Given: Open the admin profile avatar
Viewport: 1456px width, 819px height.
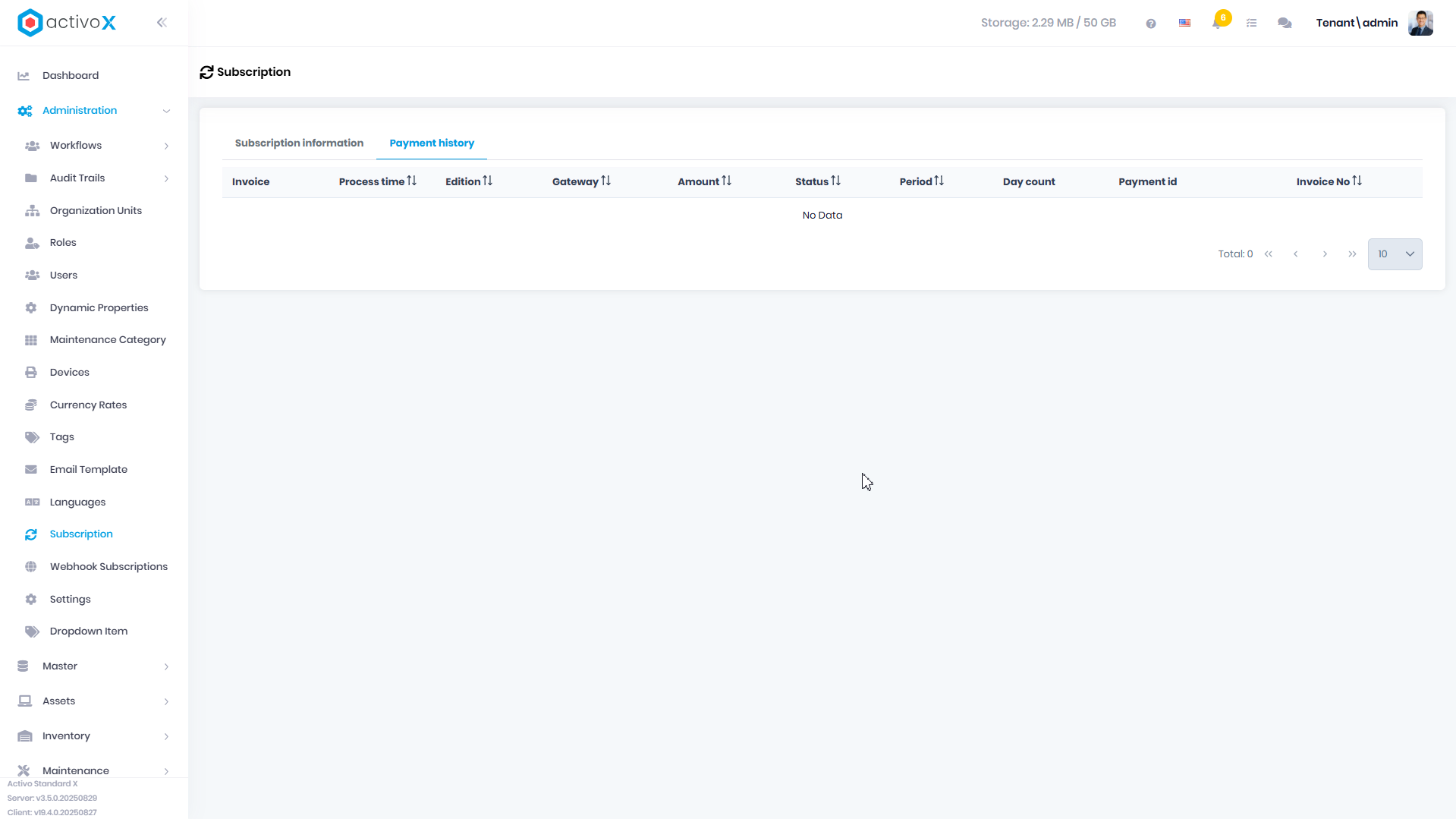Looking at the screenshot, I should 1420,23.
